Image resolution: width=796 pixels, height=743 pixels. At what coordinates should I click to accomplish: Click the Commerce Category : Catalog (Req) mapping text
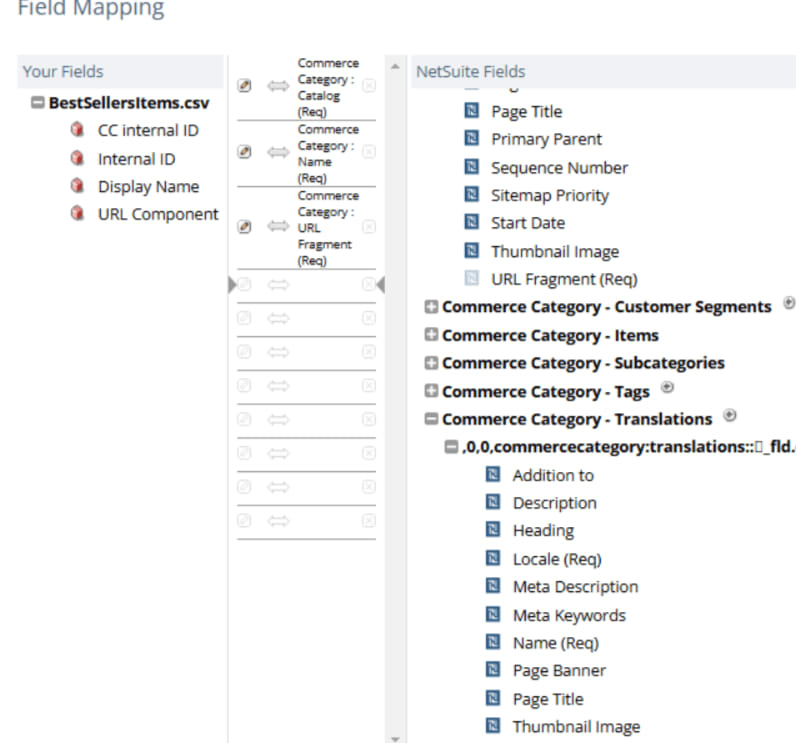pos(328,87)
